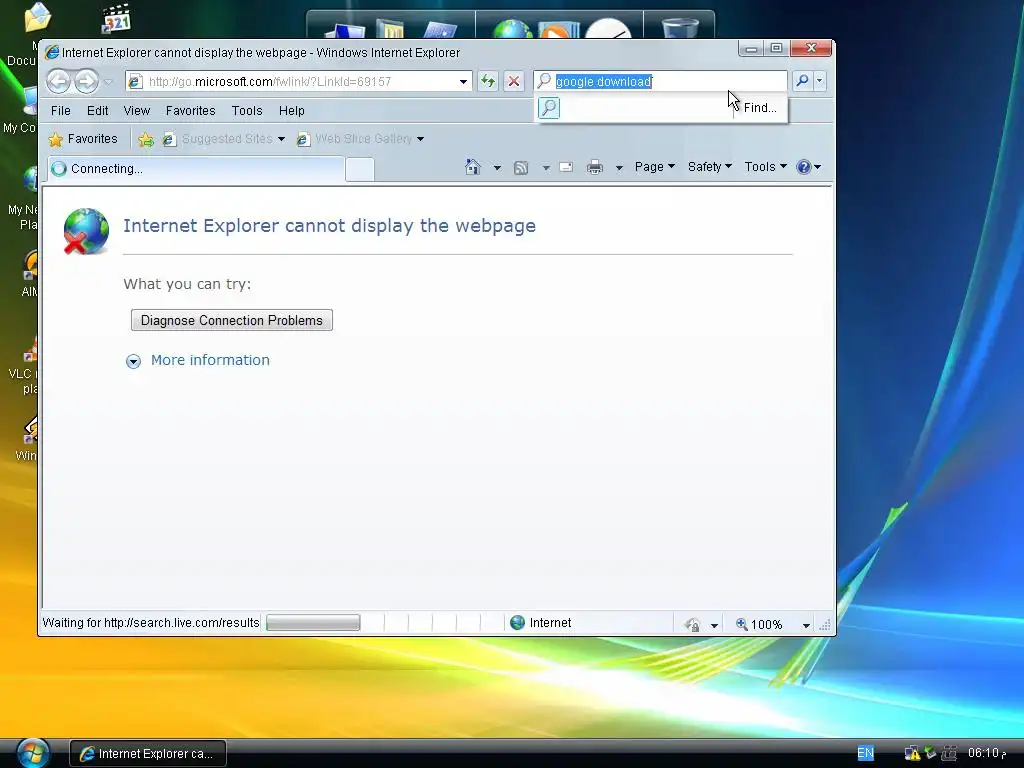This screenshot has height=768, width=1024.
Task: Click the page loading progress bar
Action: (313, 622)
